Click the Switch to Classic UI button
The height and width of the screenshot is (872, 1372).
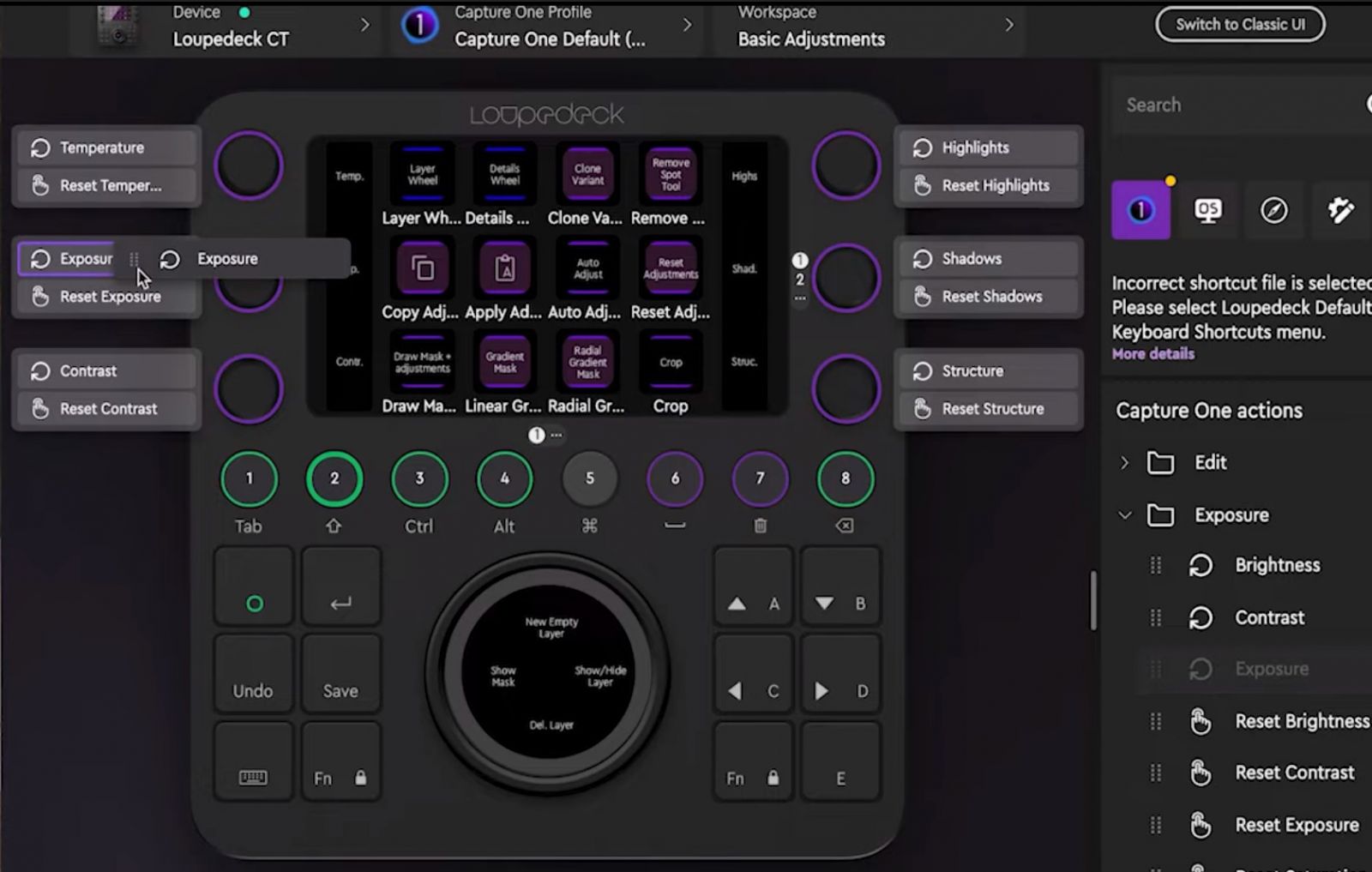1240,24
